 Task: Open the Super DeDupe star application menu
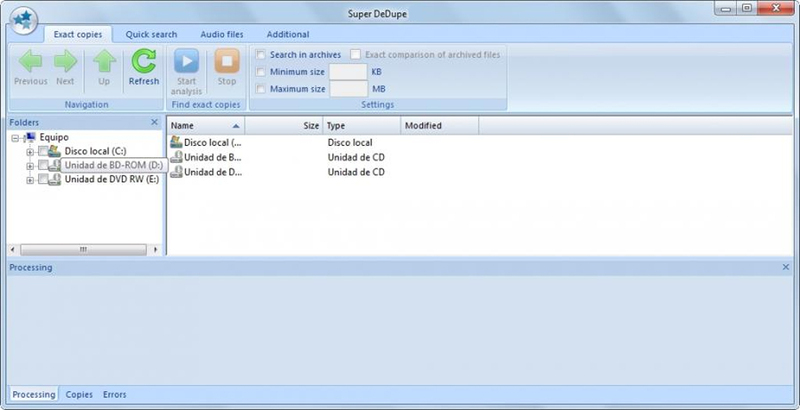coord(23,21)
